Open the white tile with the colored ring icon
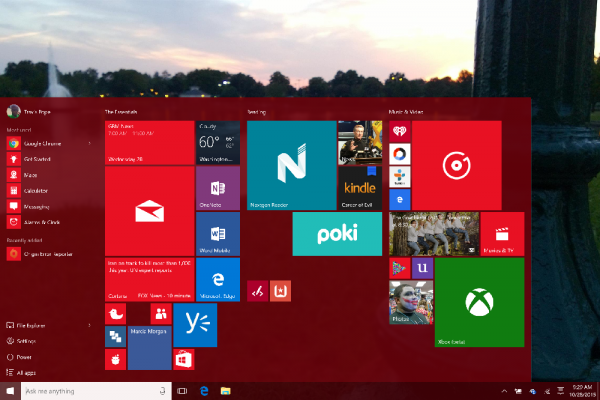This screenshot has height=400, width=600. point(400,154)
